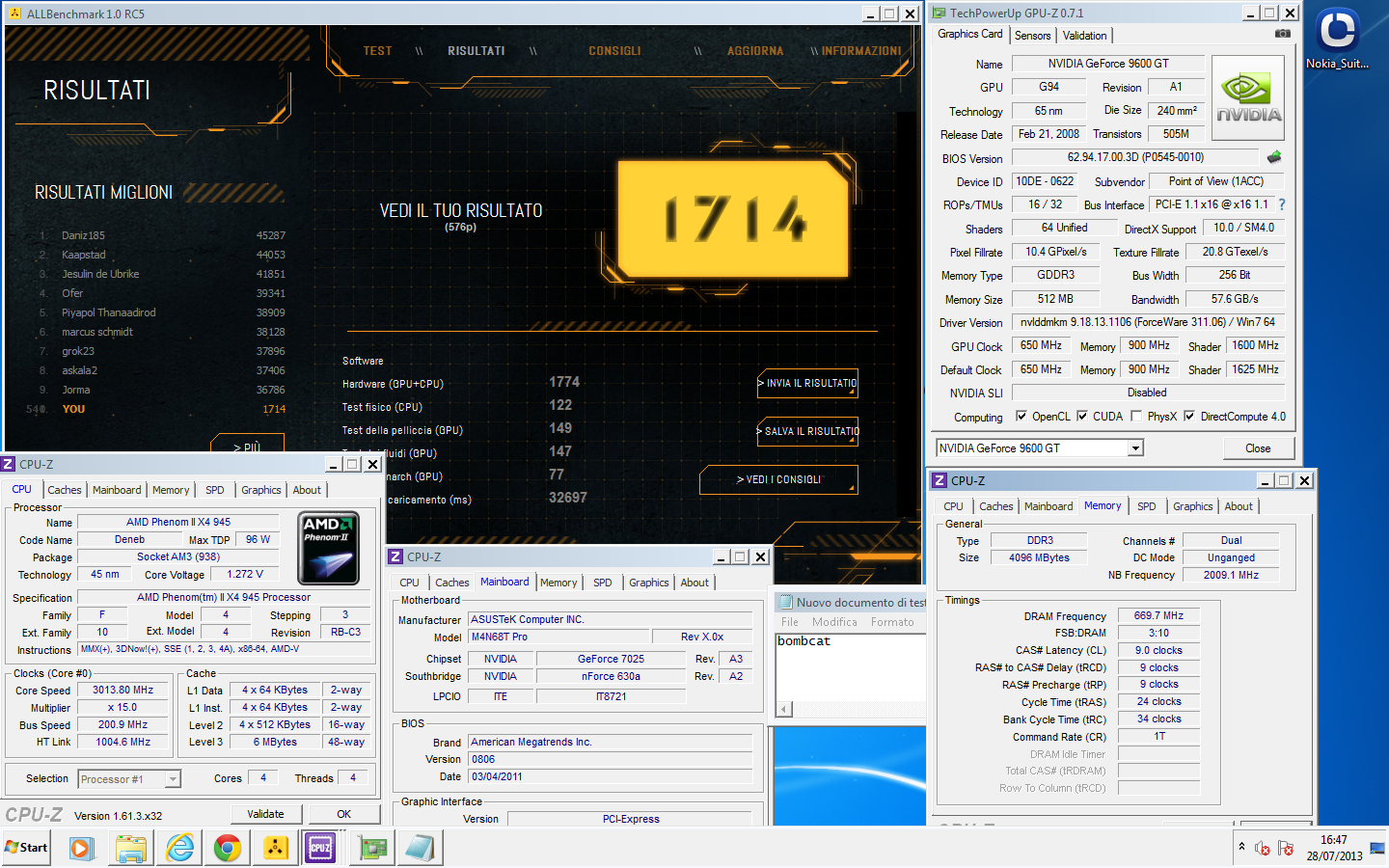Screen dimensions: 1389x868
Task: Click INVIA IL RISULTATIO button
Action: click(x=808, y=384)
